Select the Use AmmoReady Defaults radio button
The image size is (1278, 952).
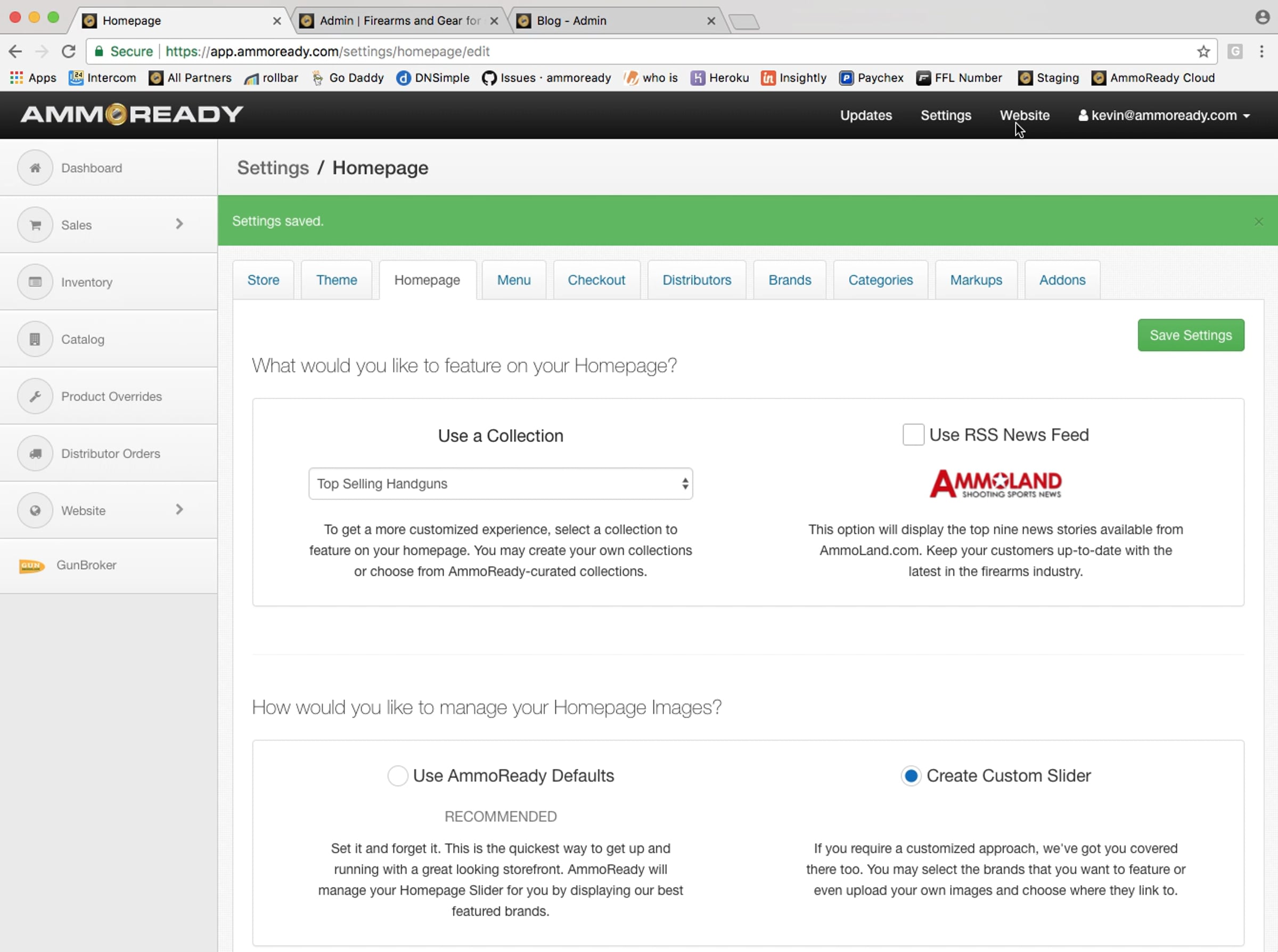pyautogui.click(x=398, y=776)
